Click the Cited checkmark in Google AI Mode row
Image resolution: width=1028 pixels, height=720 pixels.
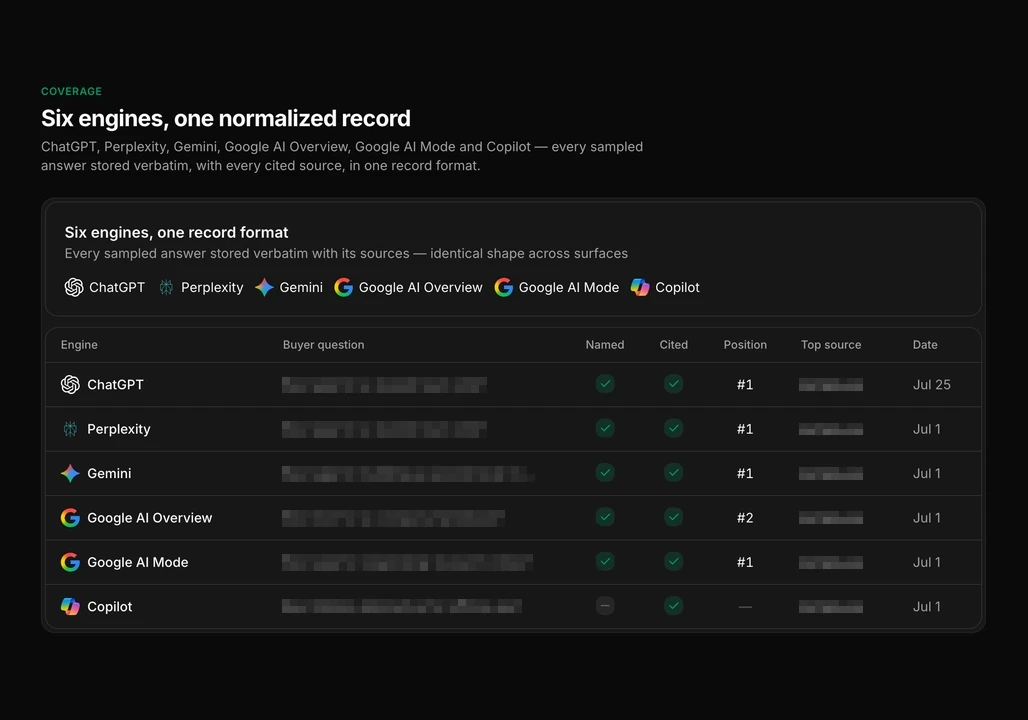673,561
